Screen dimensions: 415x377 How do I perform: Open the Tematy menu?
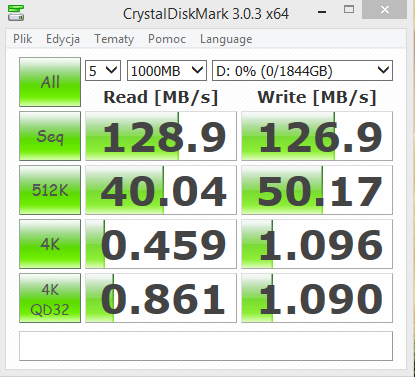[114, 39]
